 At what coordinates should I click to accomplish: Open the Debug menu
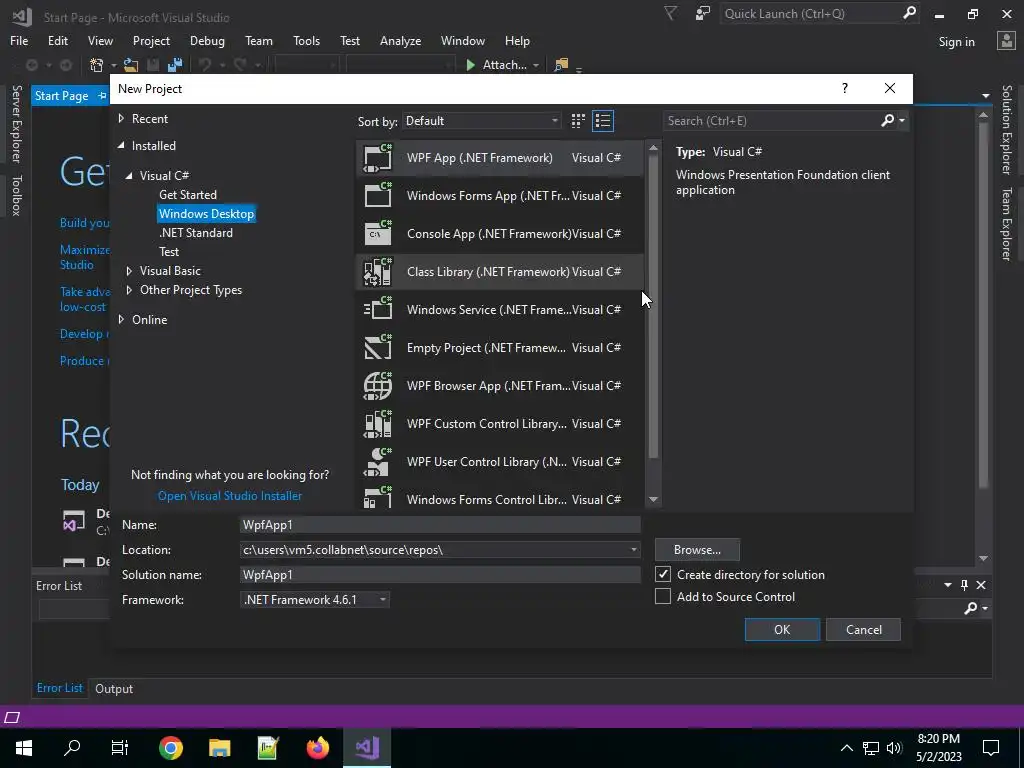tap(207, 40)
